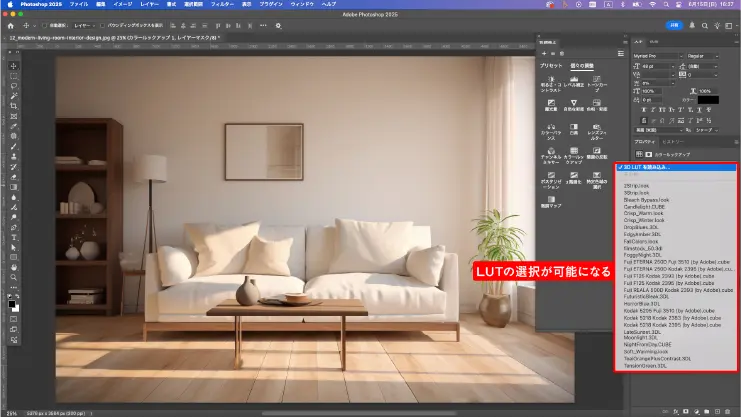Choose the Candlelight.CUBE LUT

644,207
